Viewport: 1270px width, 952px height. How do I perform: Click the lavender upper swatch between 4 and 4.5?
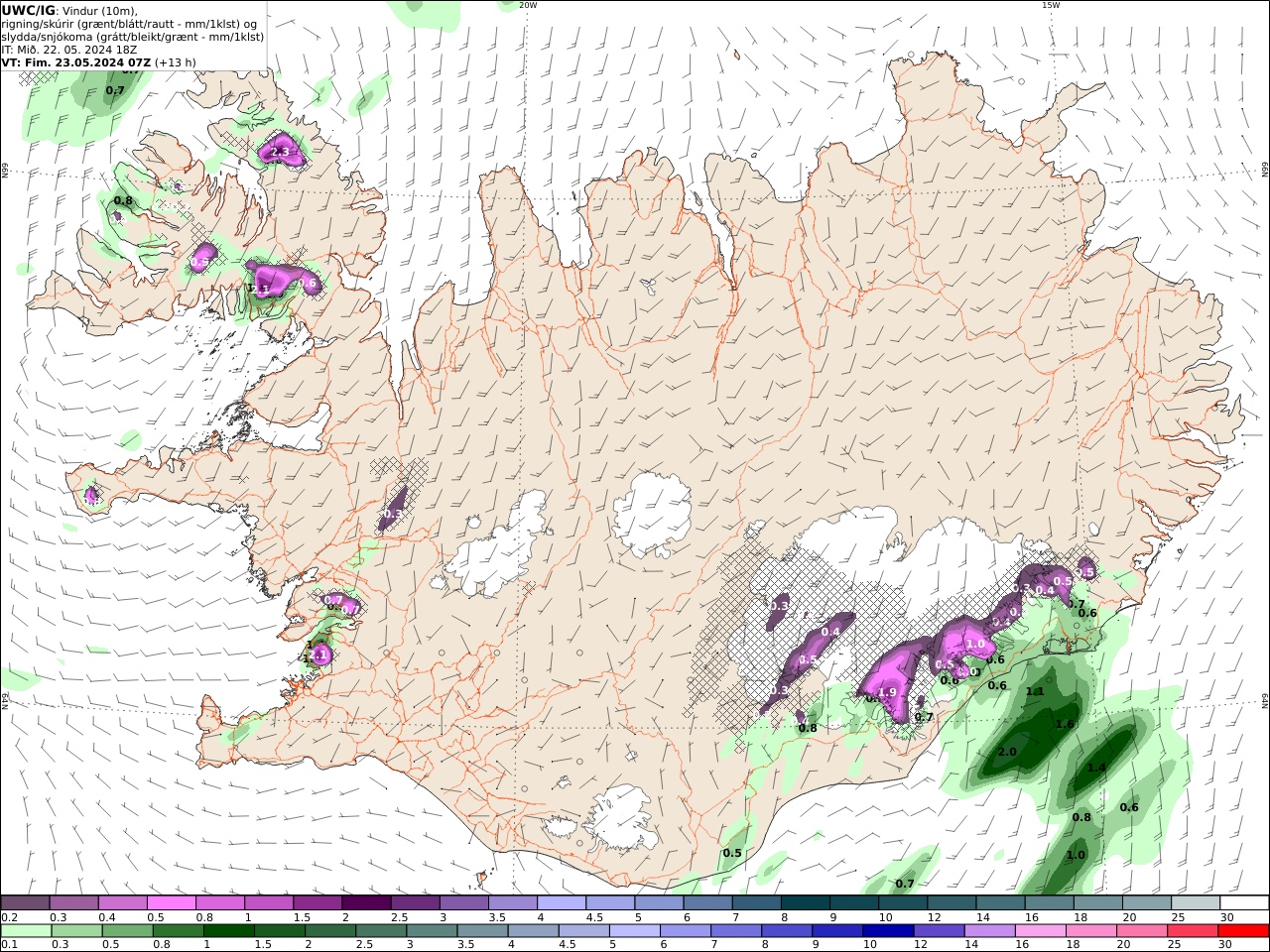click(x=561, y=903)
